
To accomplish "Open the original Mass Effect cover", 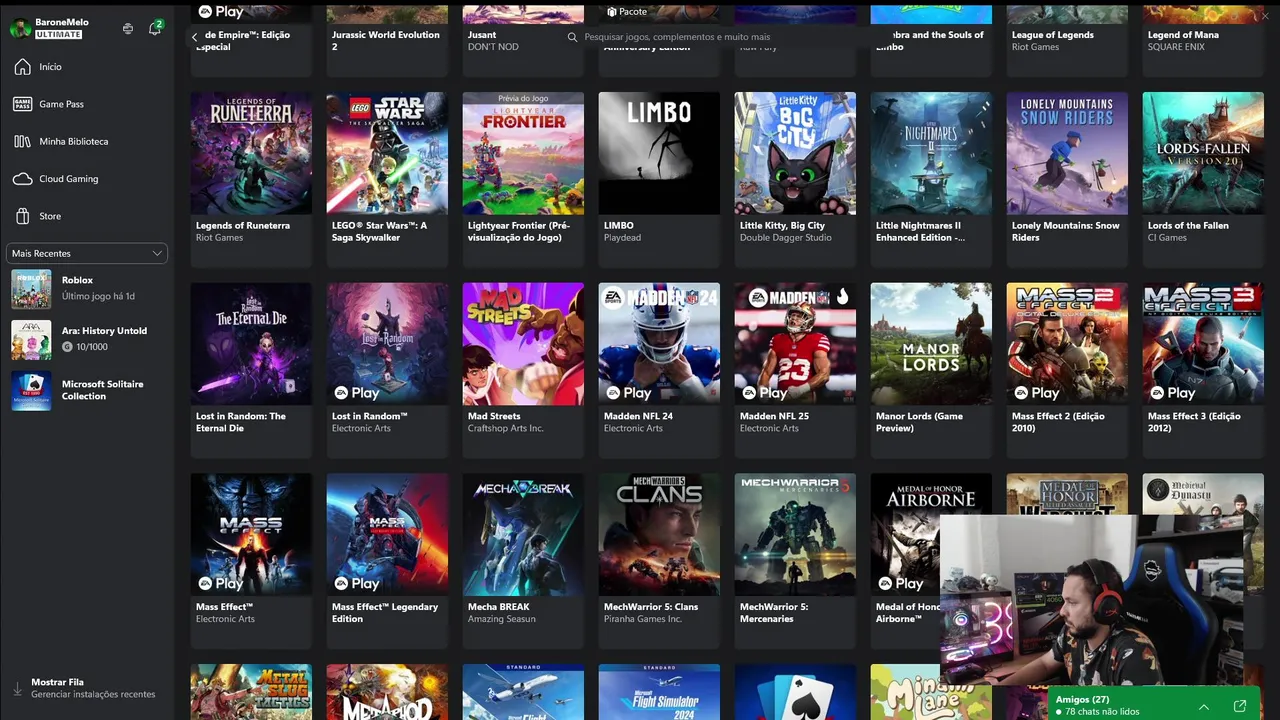I will coord(251,535).
